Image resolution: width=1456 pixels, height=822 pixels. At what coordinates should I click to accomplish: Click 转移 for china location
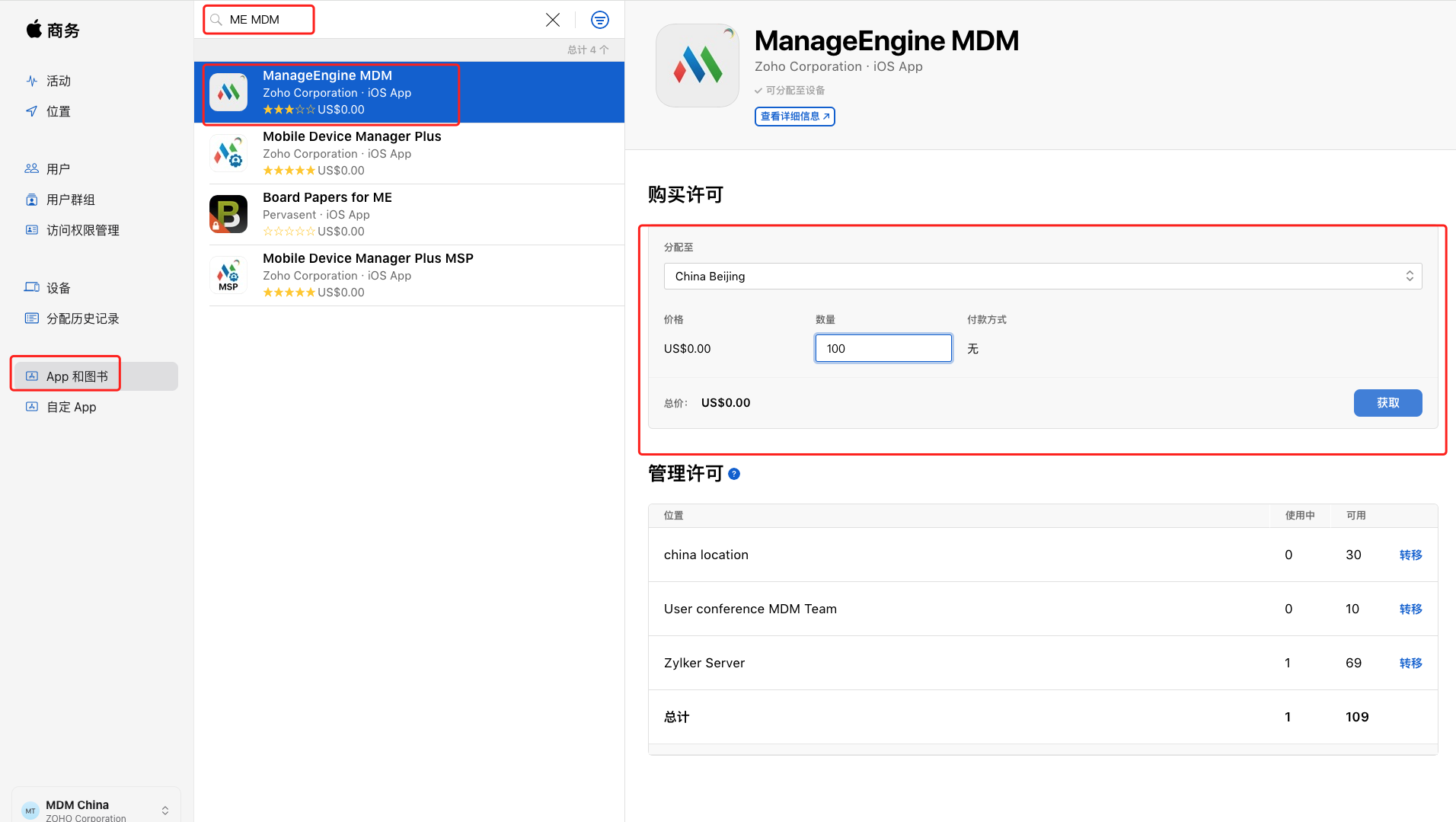(1410, 555)
